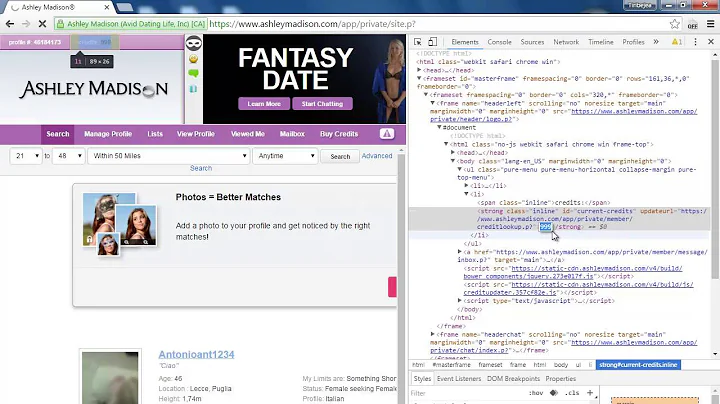Expand the collapsed li node
720x404 pixels.
(x=467, y=185)
